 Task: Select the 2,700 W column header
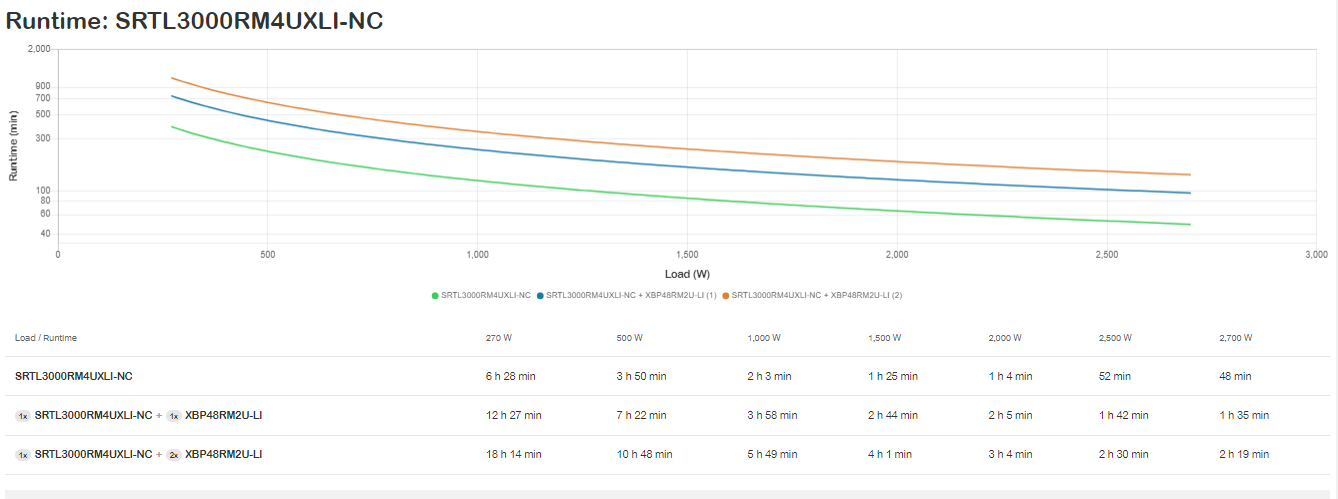pyautogui.click(x=1235, y=338)
